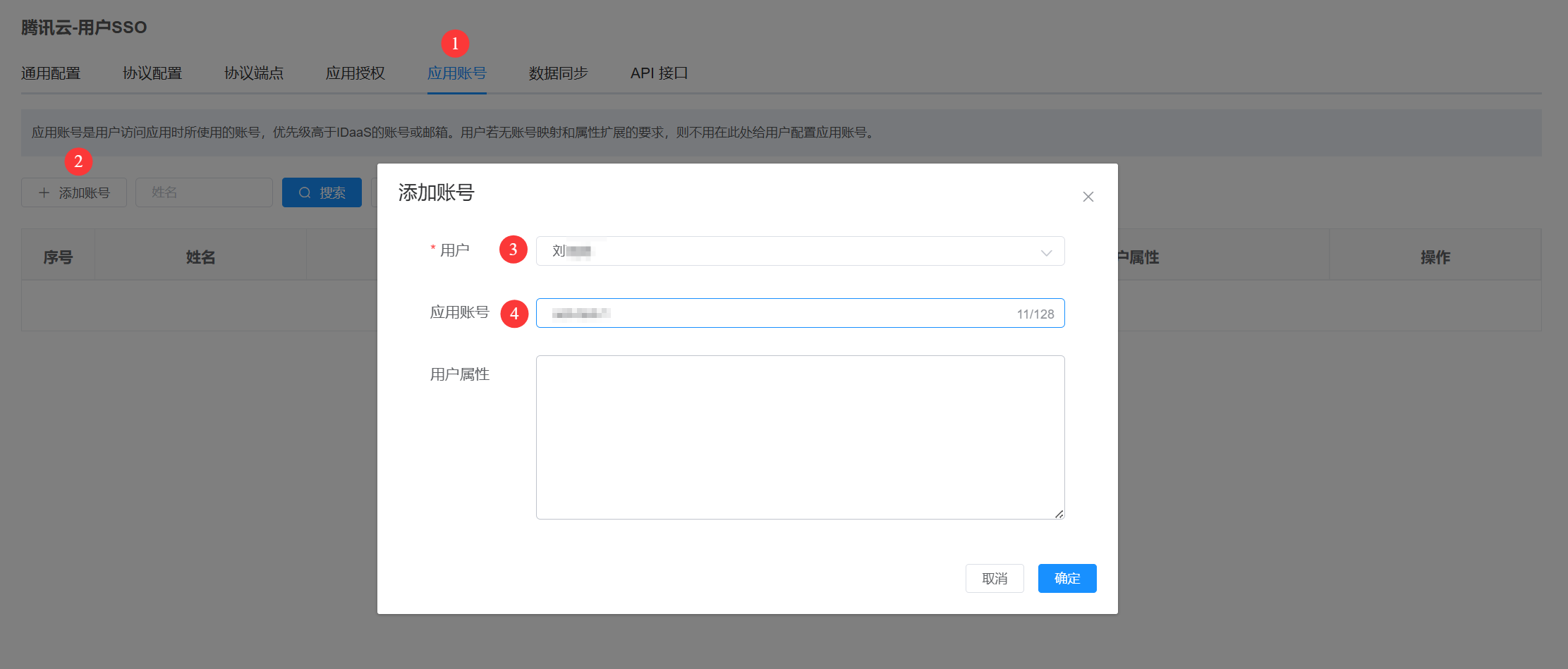Expand the 用户 dropdown arrow

pyautogui.click(x=1046, y=252)
